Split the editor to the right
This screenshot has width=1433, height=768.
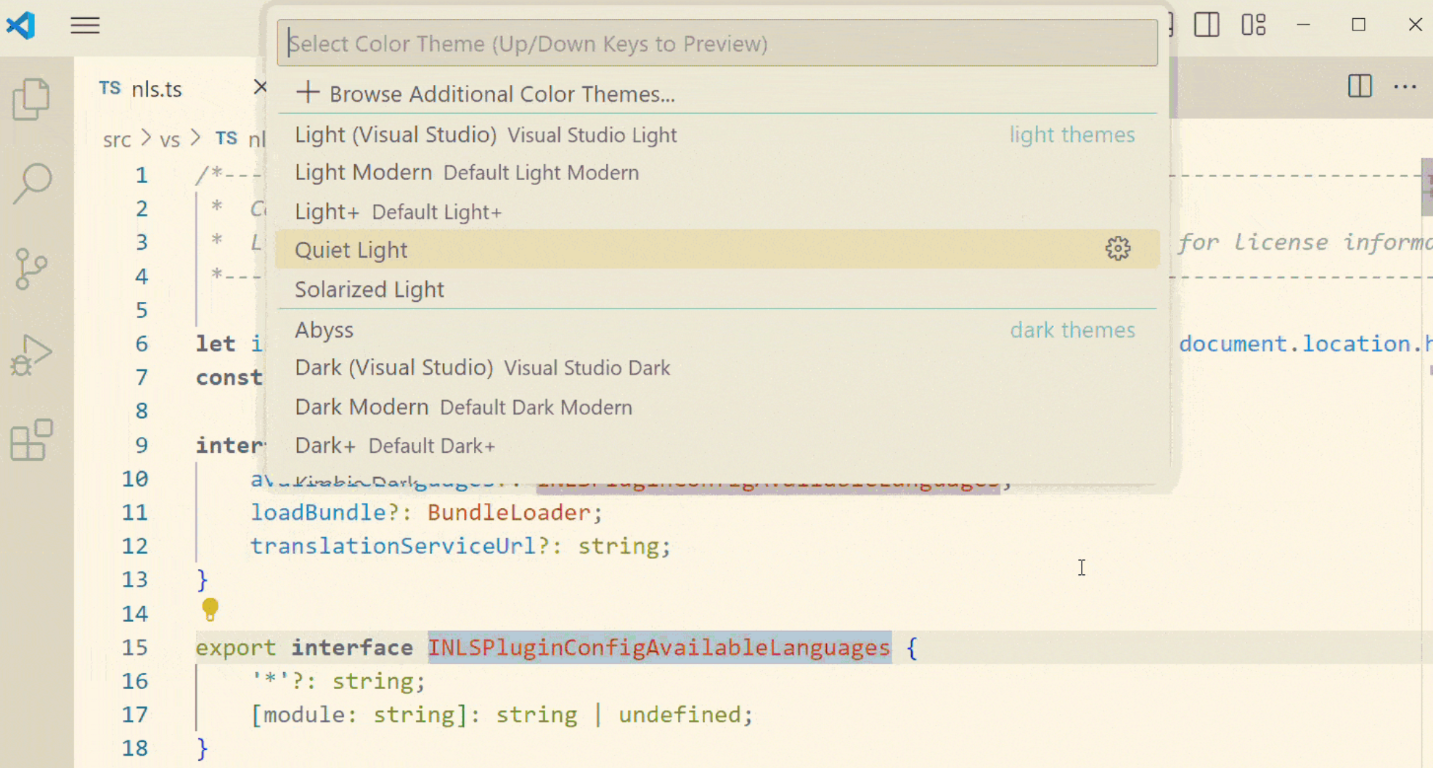[1360, 86]
